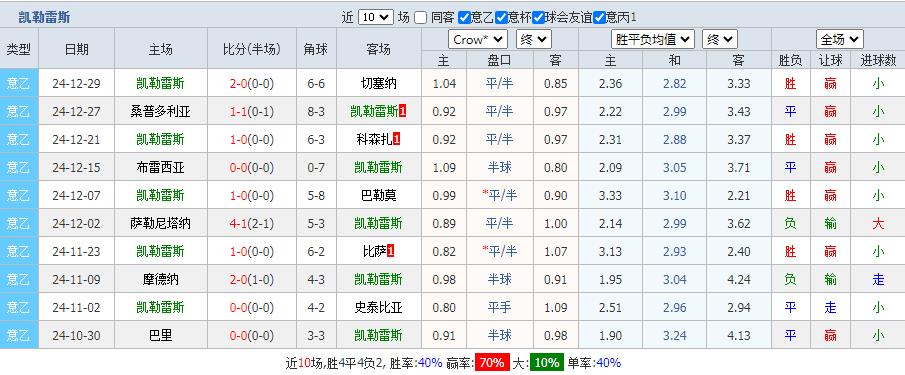The width and height of the screenshot is (905, 375).
Task: Click away odds 4.24 in 摩德纳 row
Action: [x=739, y=279]
